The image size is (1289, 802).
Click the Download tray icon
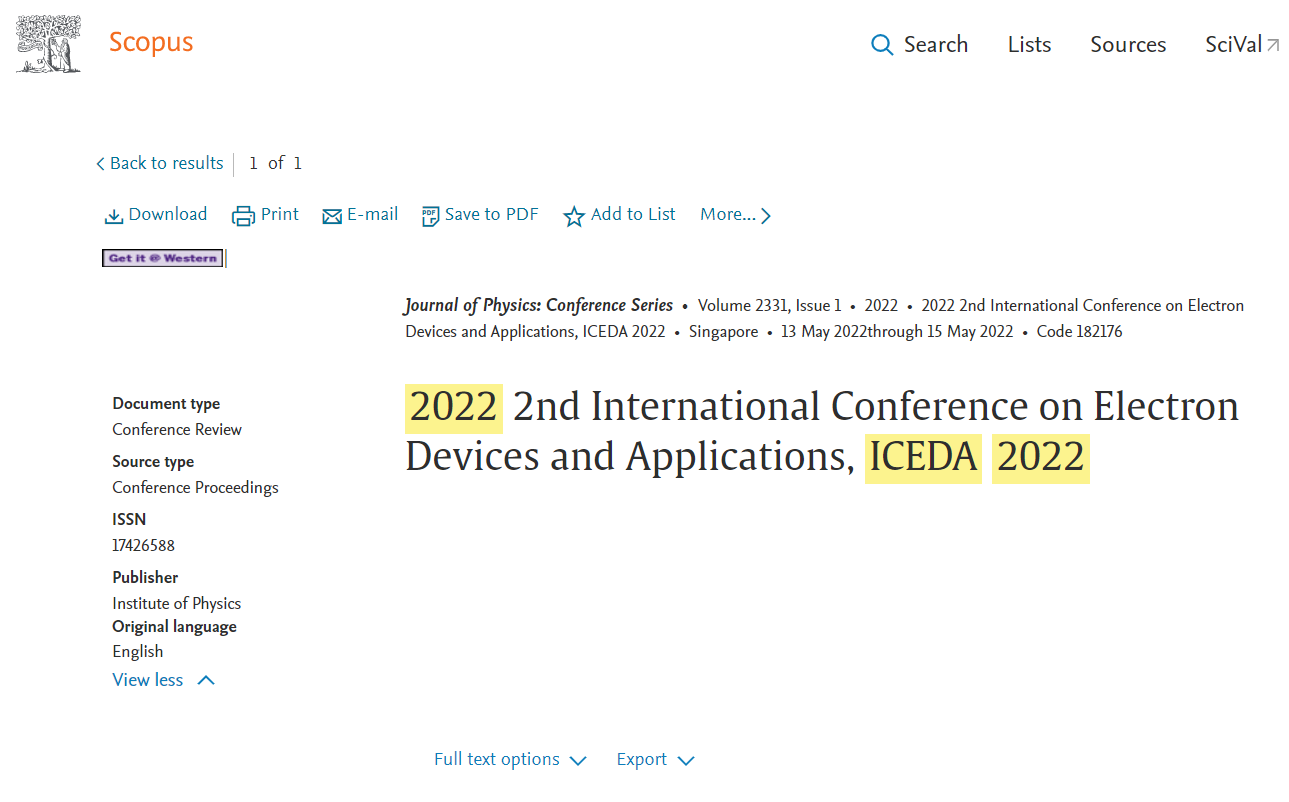pos(114,216)
